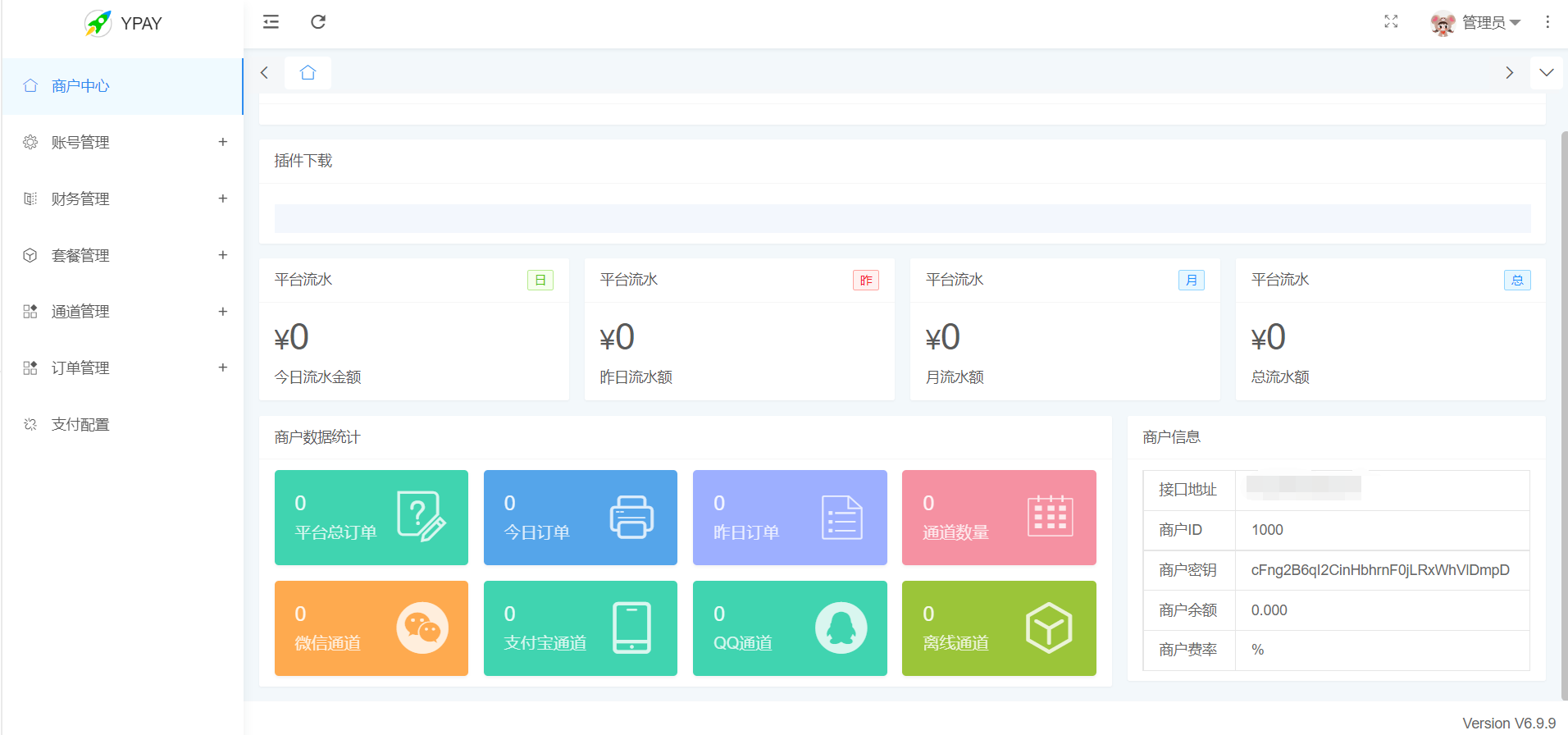Open the vertical three-dot more menu
The width and height of the screenshot is (1568, 735).
(x=1547, y=22)
